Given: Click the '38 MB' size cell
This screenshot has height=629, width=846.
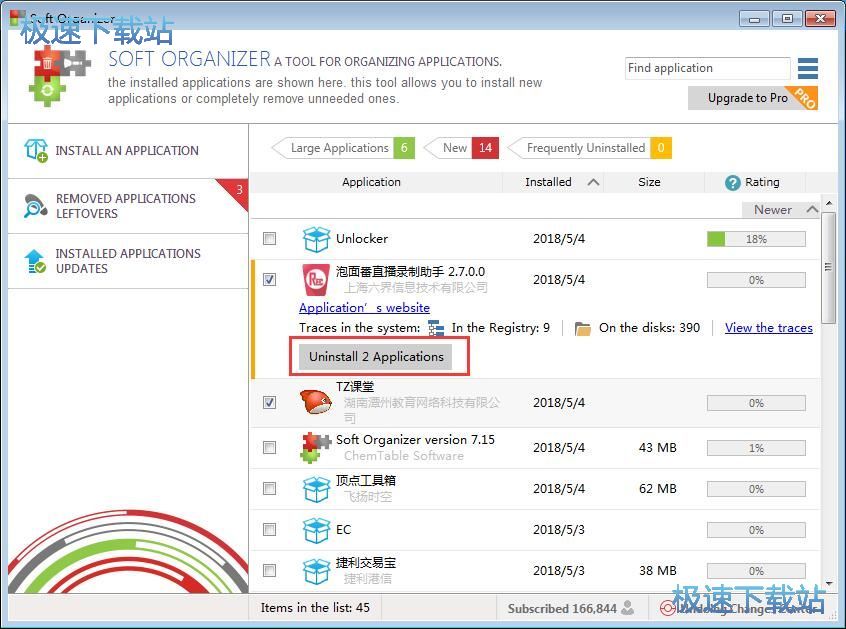Looking at the screenshot, I should 658,571.
